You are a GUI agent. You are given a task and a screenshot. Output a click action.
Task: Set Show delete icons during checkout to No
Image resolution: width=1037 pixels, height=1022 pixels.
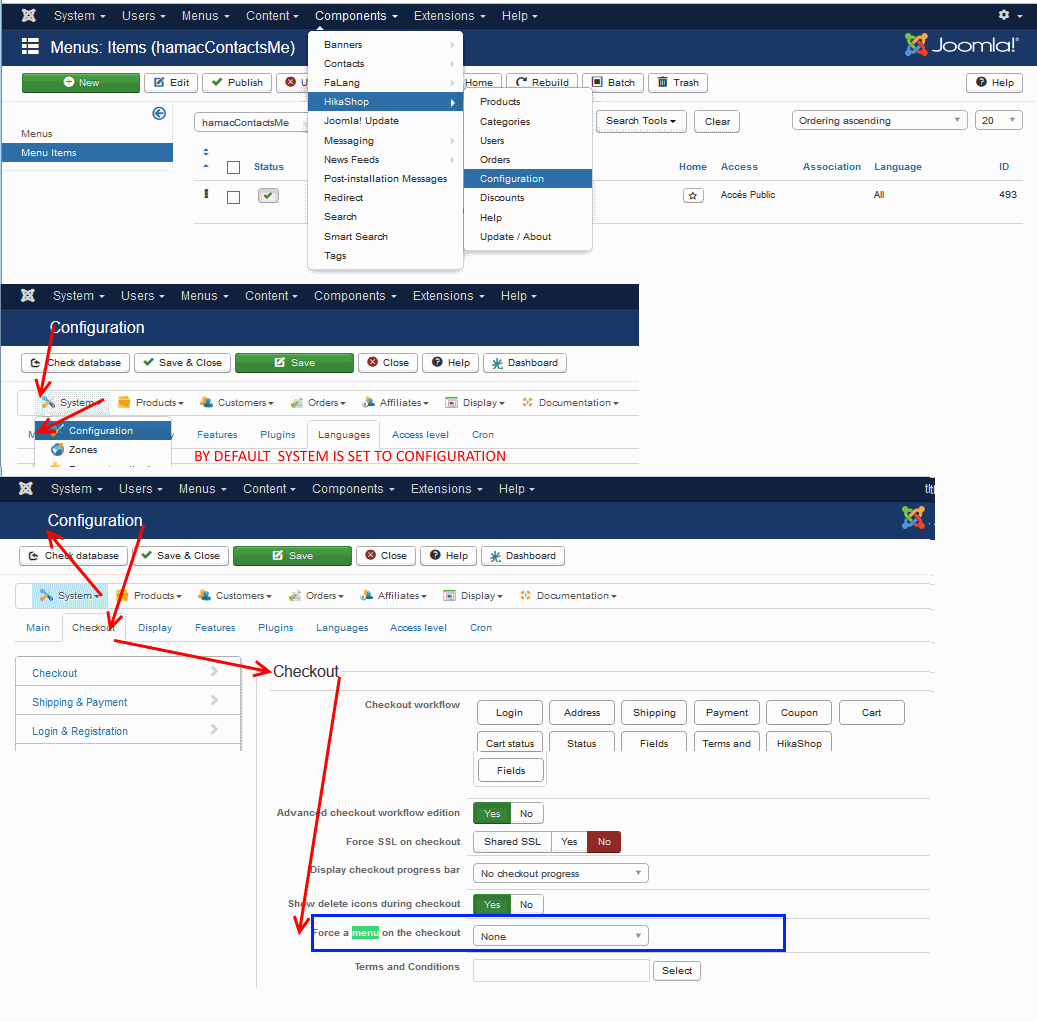click(x=526, y=904)
